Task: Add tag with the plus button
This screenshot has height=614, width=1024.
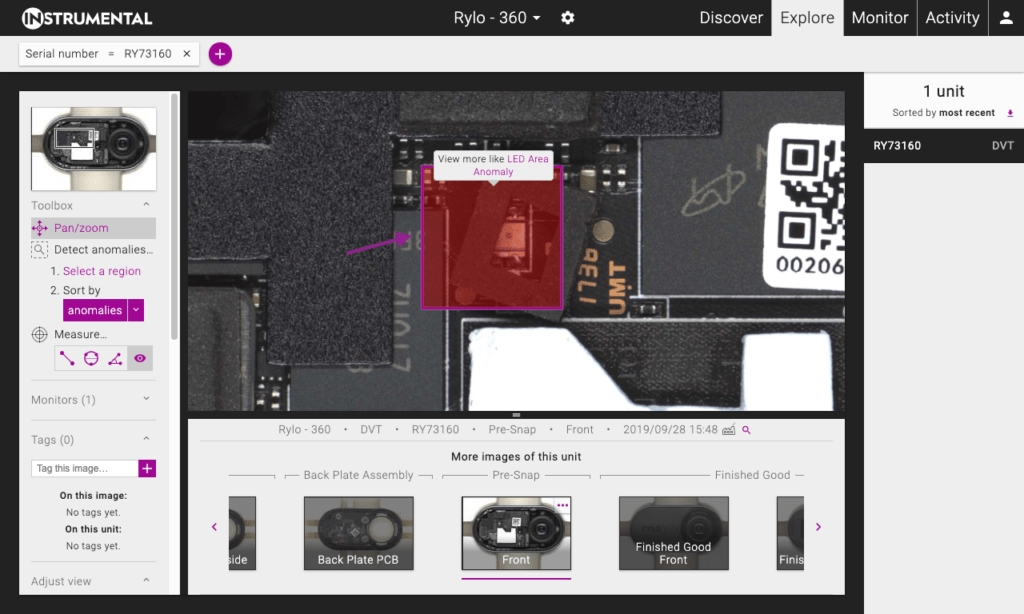Action: [147, 468]
